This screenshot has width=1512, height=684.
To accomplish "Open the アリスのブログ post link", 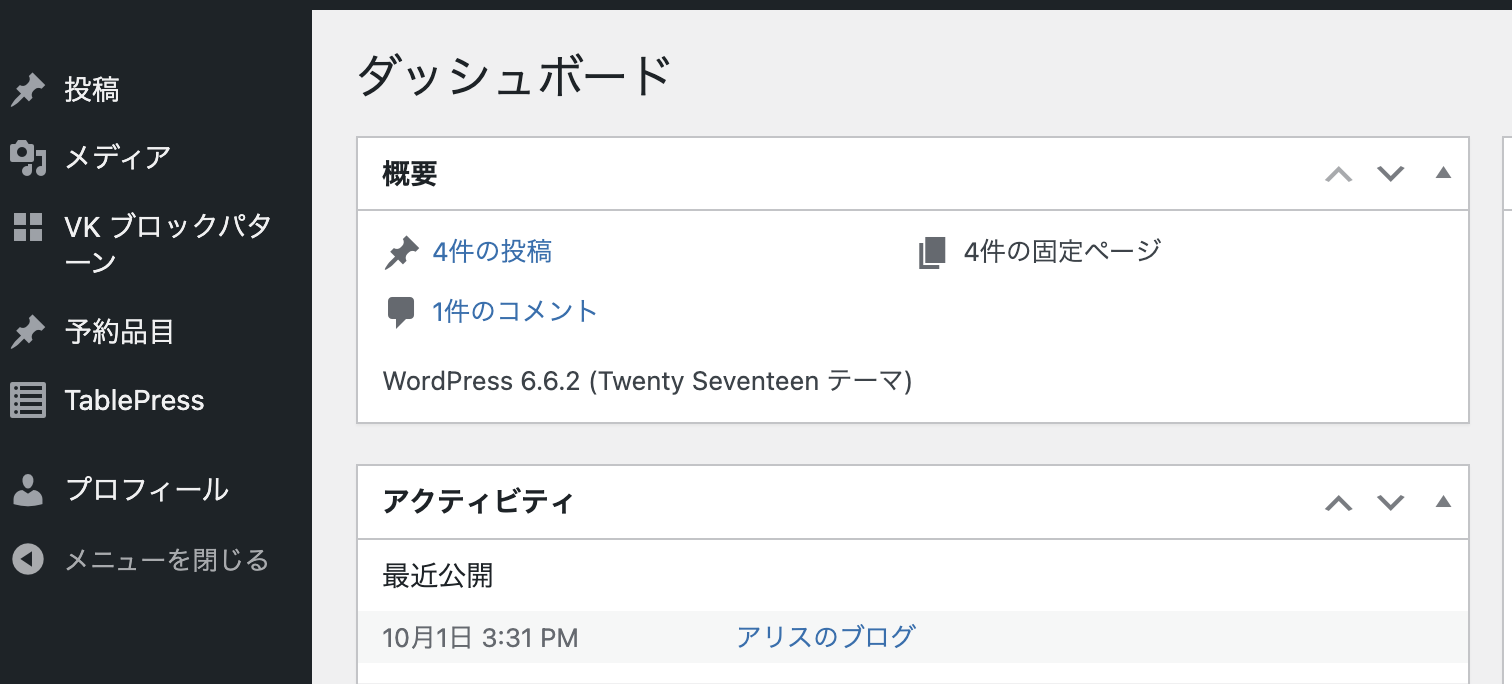I will tap(825, 637).
